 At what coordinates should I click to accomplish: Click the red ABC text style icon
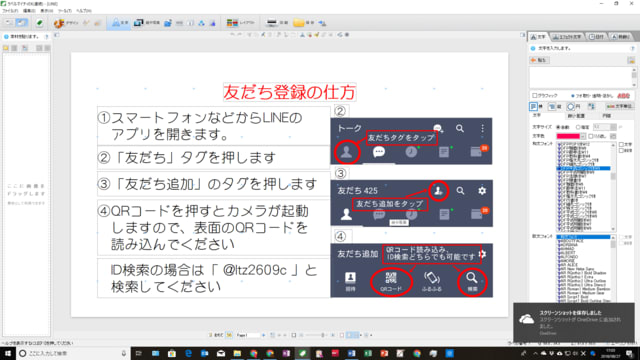pyautogui.click(x=623, y=96)
